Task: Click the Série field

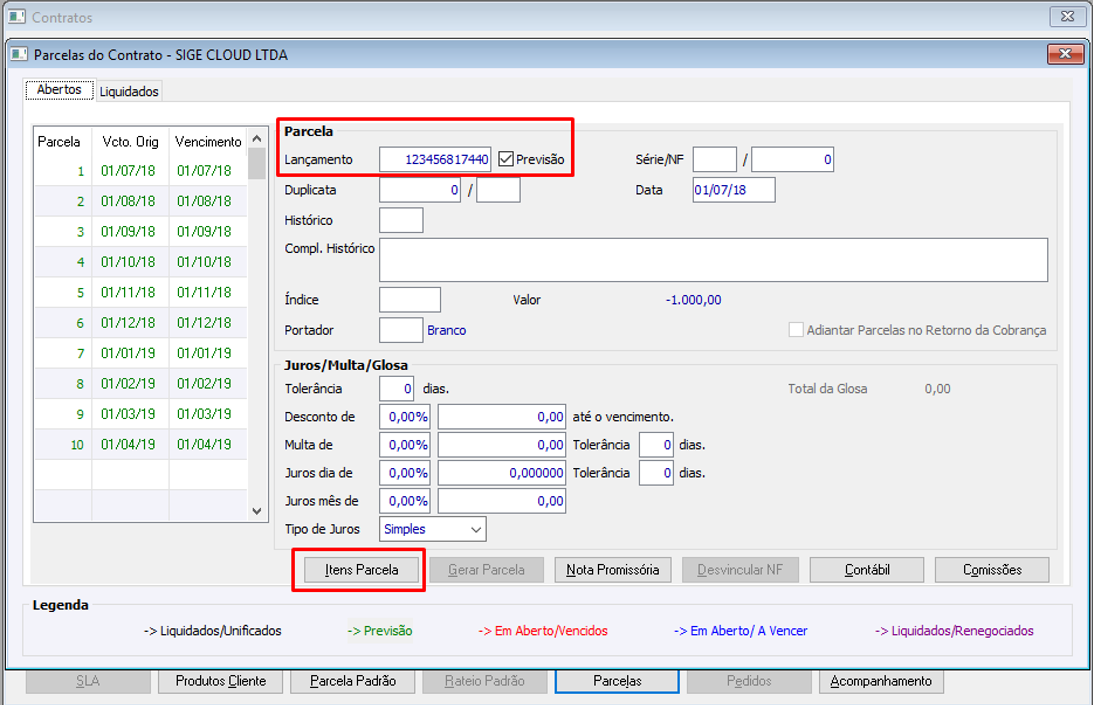Action: [x=714, y=160]
